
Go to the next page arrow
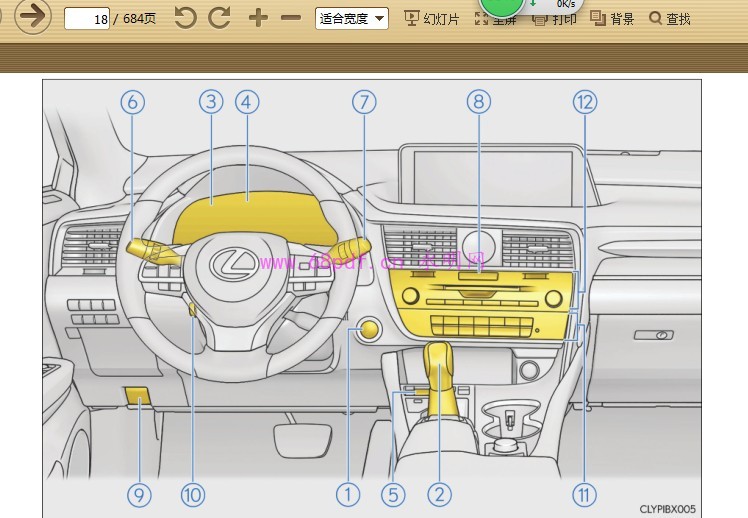click(33, 16)
